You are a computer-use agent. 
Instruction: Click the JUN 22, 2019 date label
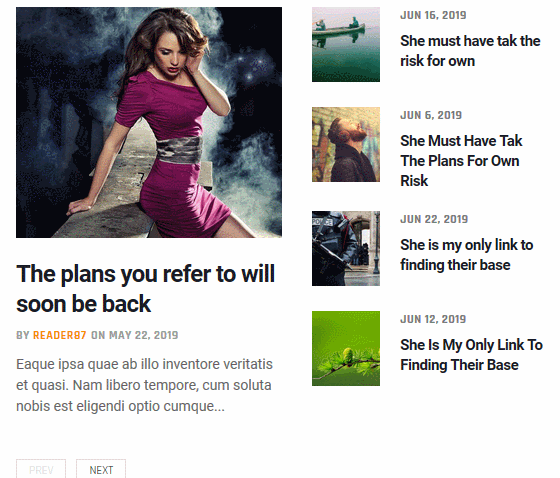pos(434,219)
